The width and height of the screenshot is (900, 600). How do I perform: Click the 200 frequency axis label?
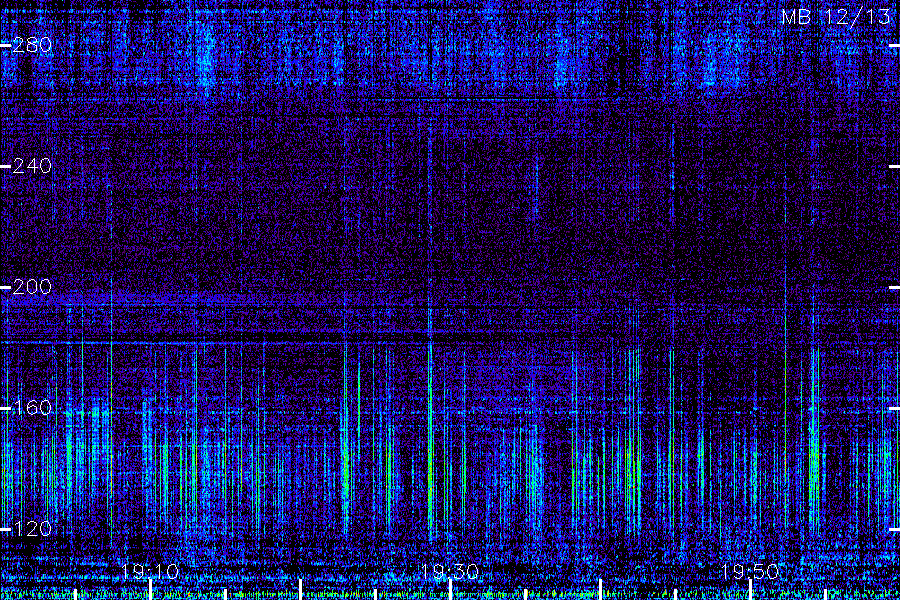coord(32,287)
